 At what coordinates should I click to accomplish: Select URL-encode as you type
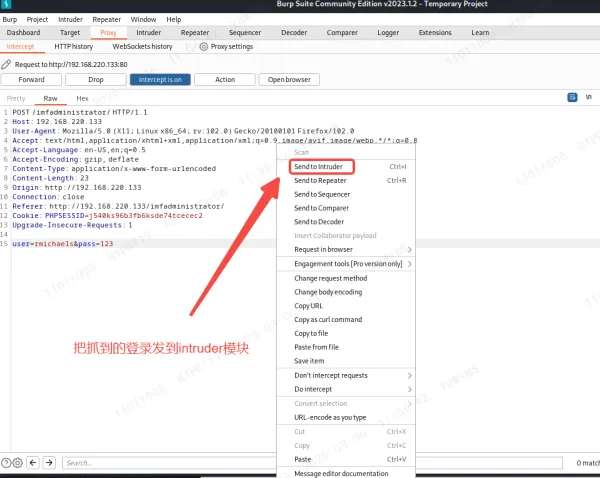[346, 418]
